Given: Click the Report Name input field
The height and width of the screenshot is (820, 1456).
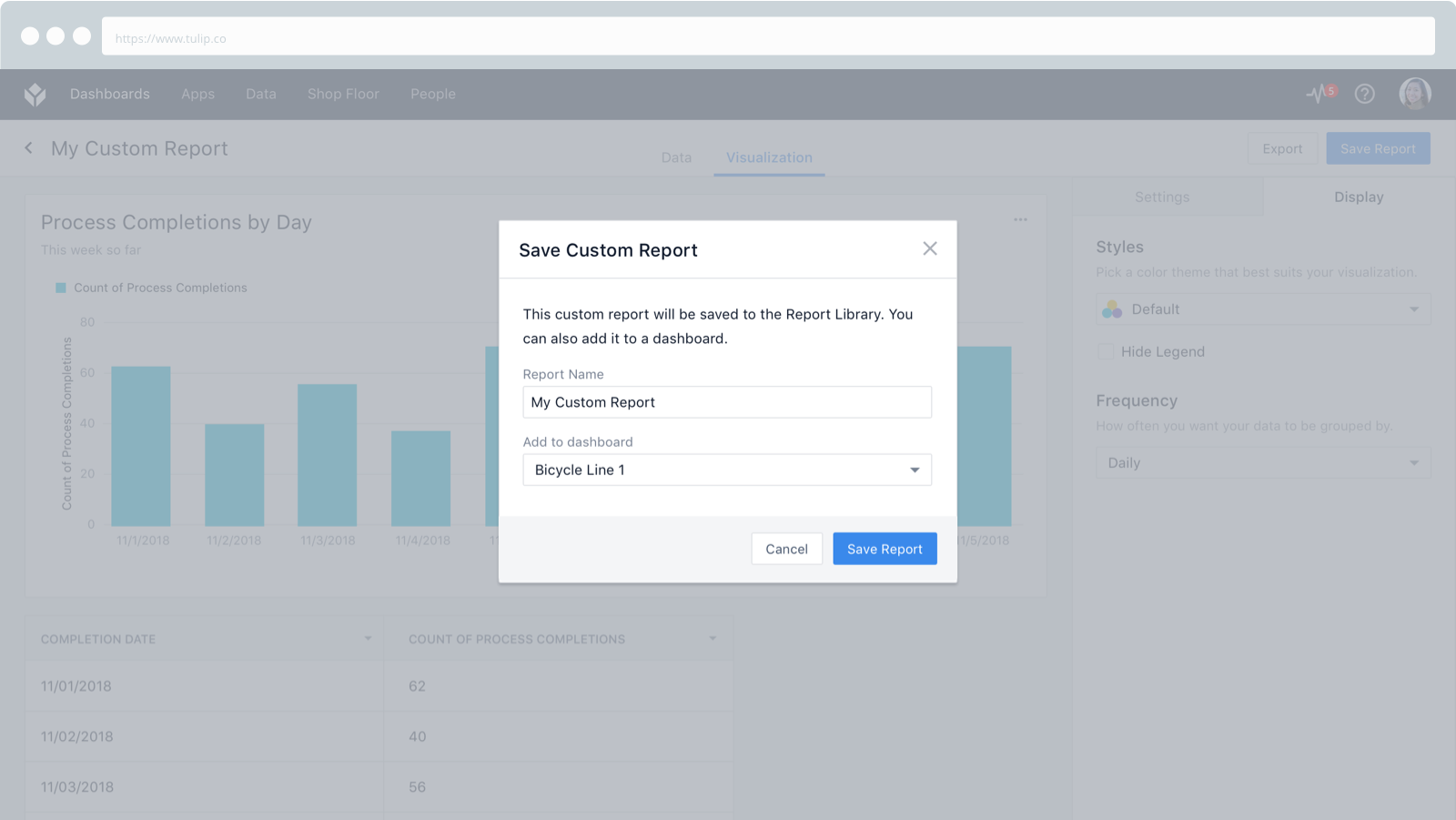Looking at the screenshot, I should coord(727,402).
